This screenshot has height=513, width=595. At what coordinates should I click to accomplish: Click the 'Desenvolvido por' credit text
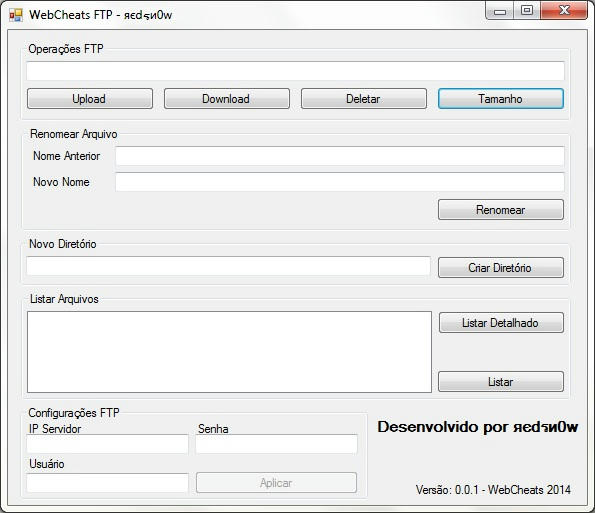tap(477, 427)
